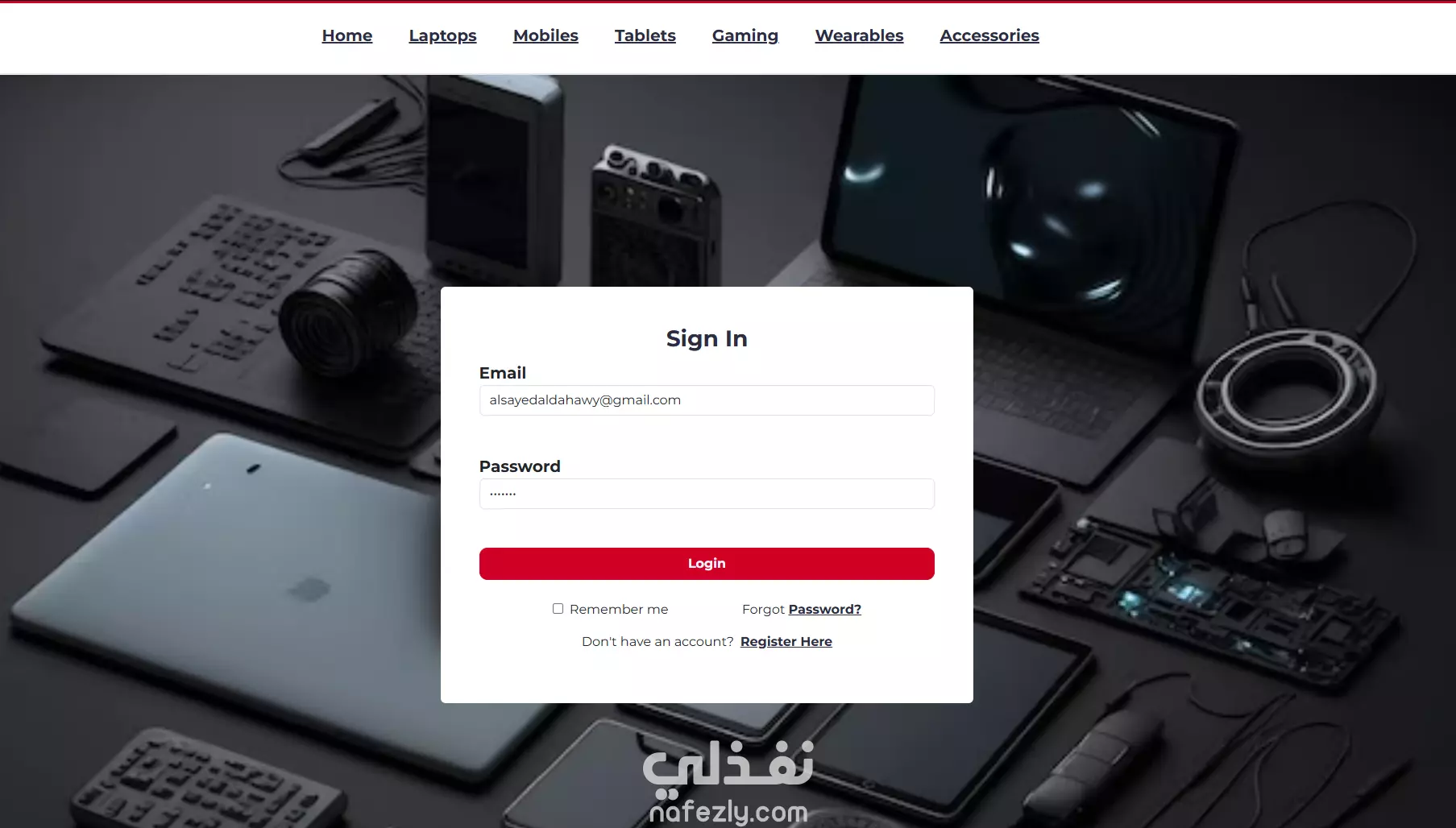Viewport: 1456px width, 828px height.
Task: Click the Sign In heading
Action: [707, 338]
